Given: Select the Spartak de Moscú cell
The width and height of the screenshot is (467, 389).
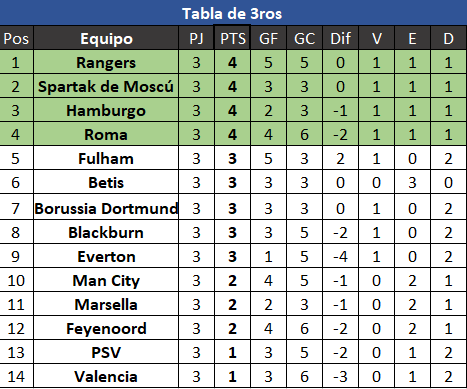Looking at the screenshot, I should tap(106, 86).
